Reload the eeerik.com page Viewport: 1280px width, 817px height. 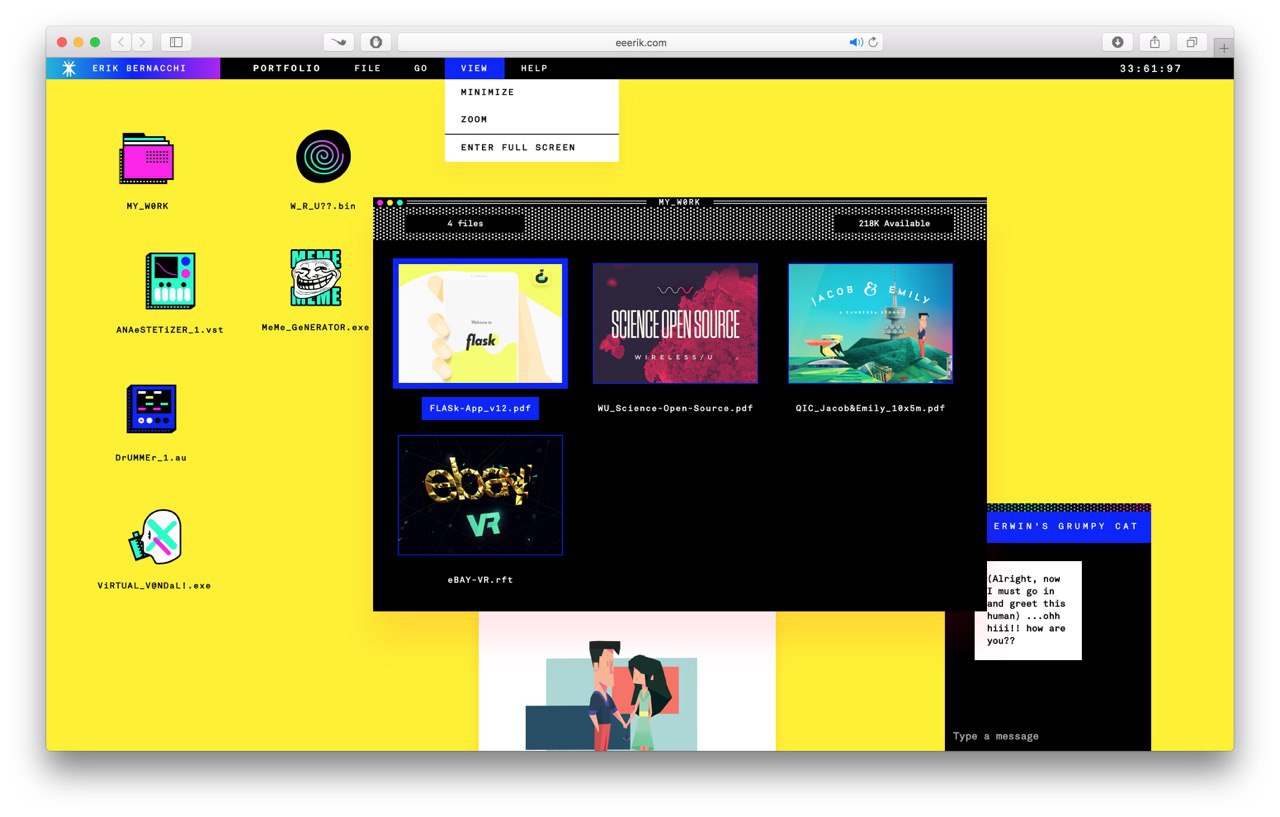pos(873,42)
